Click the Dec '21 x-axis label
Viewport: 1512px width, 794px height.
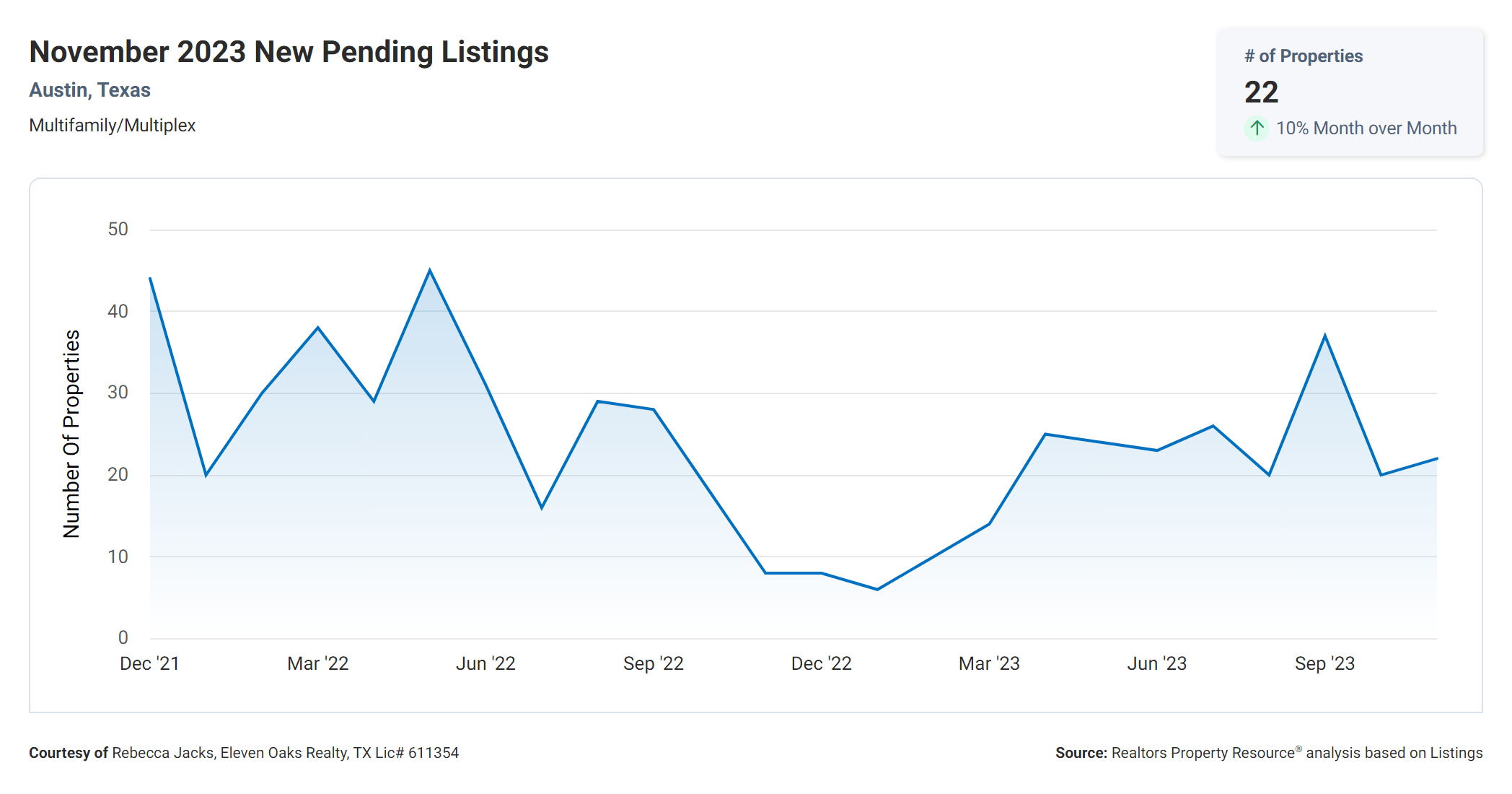click(x=149, y=663)
